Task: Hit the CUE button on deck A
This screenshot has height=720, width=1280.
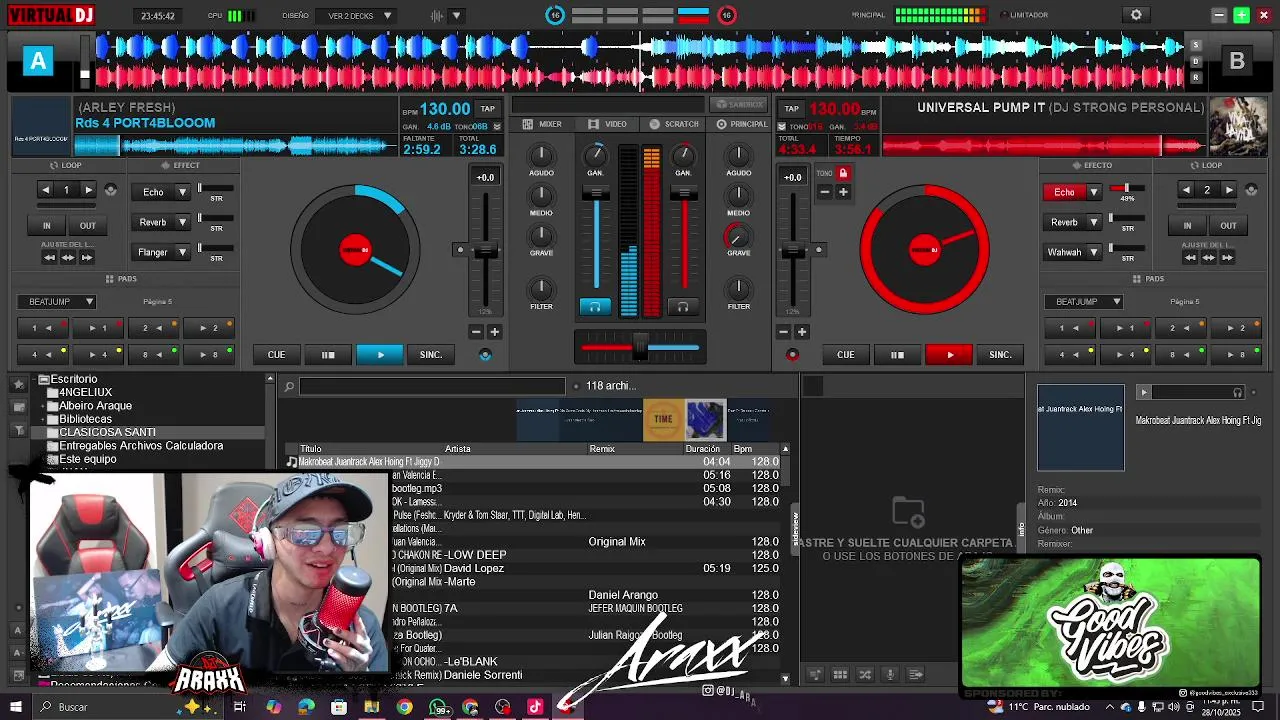Action: pos(276,354)
